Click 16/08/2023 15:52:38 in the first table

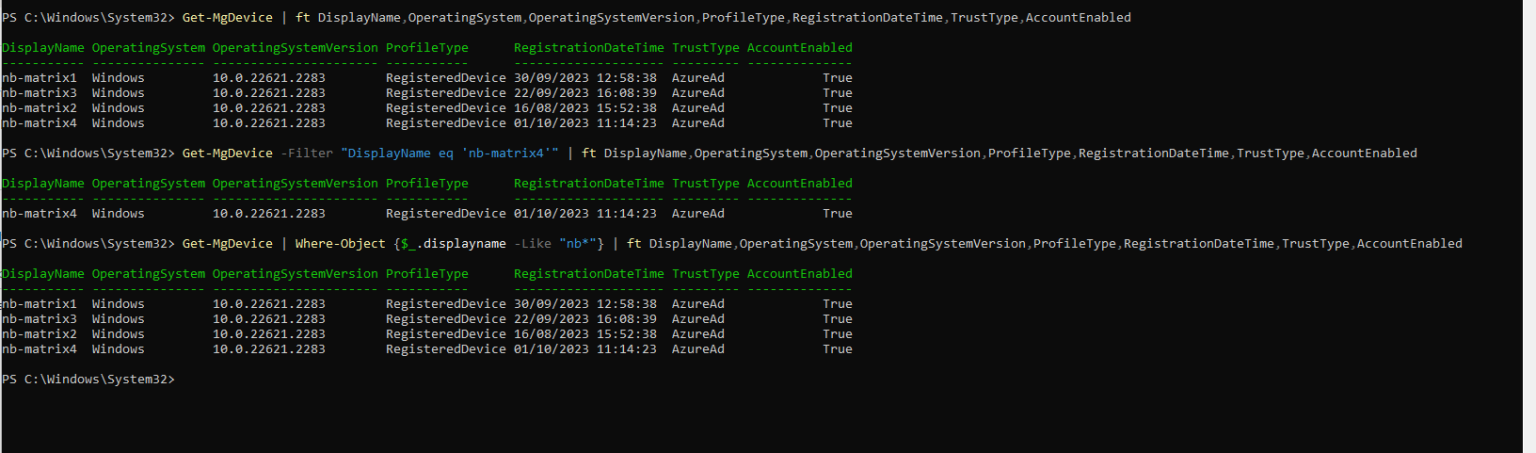tap(585, 108)
